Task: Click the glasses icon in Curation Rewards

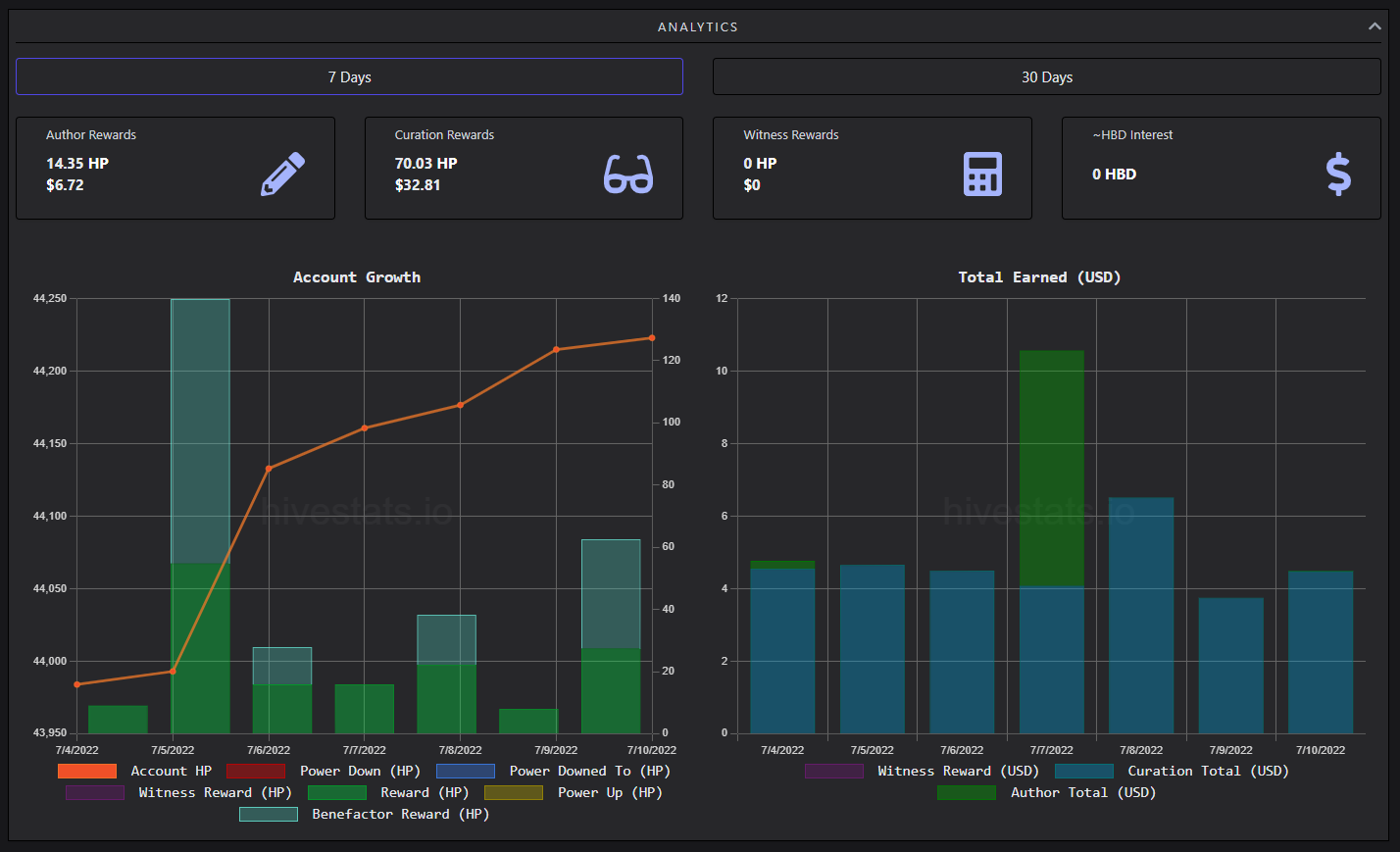Action: coord(628,175)
